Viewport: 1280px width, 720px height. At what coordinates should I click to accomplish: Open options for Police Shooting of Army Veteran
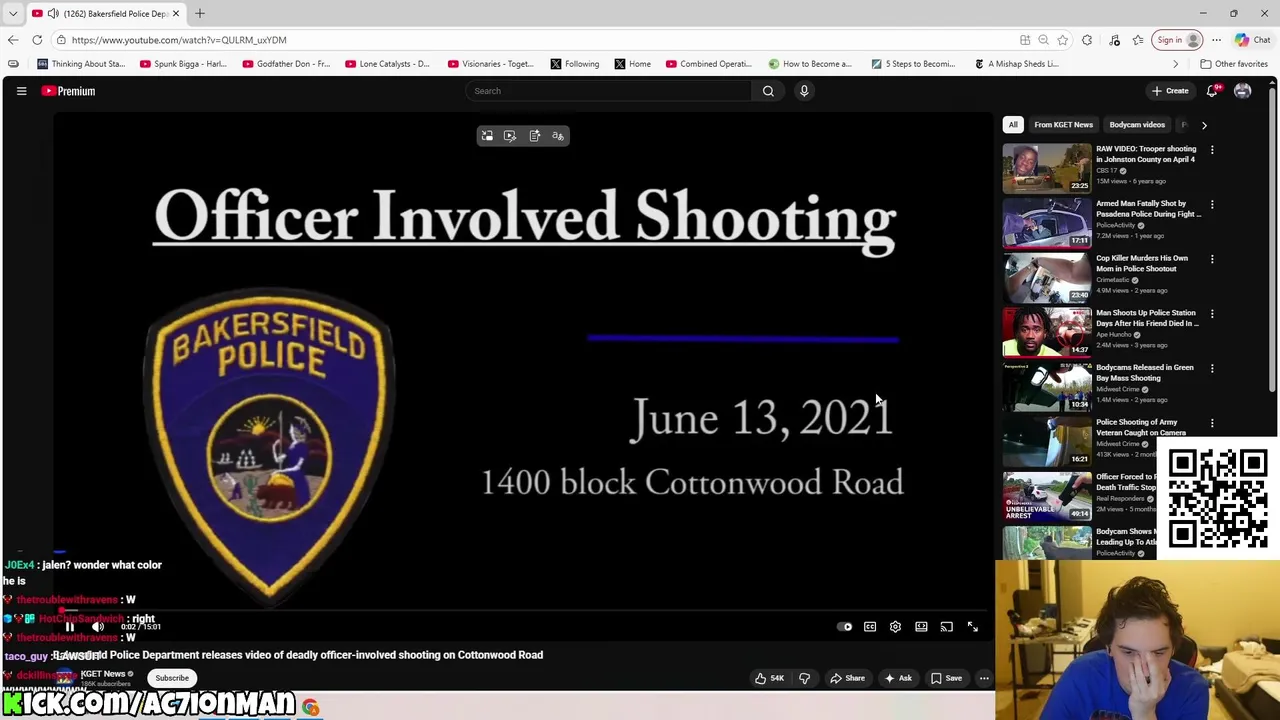(x=1212, y=423)
